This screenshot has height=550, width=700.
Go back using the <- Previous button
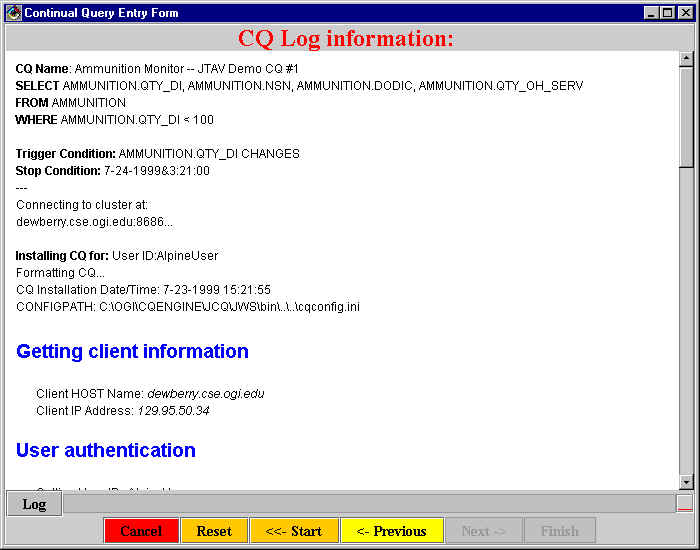[x=391, y=531]
